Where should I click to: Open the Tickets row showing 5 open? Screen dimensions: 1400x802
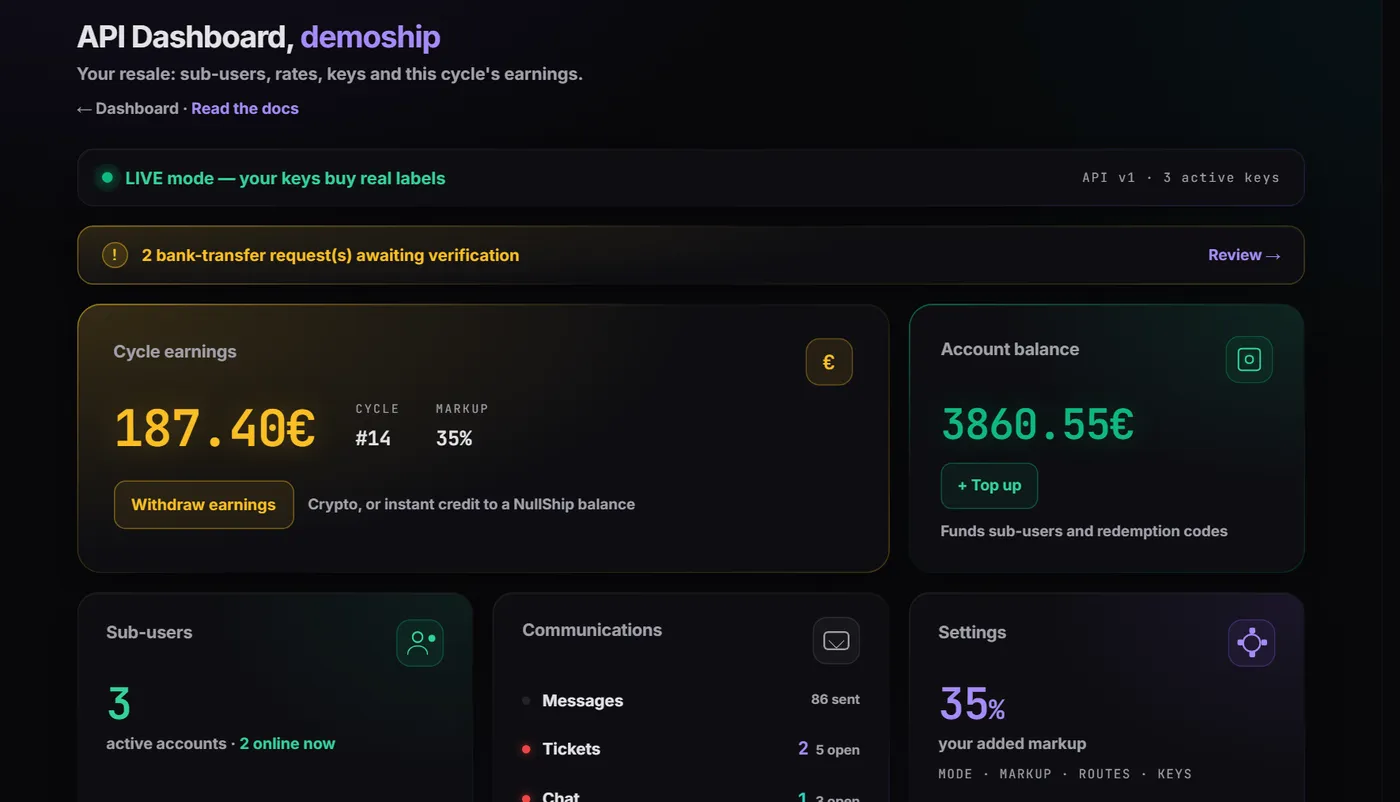click(691, 749)
